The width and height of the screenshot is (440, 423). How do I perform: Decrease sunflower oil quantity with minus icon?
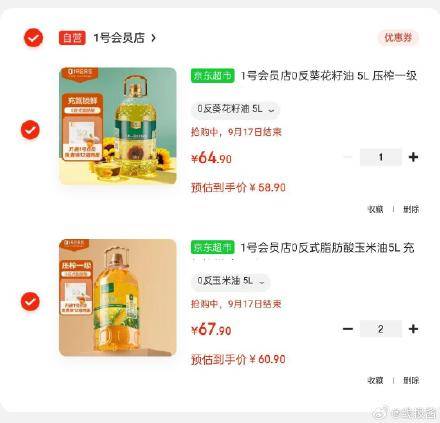347,157
